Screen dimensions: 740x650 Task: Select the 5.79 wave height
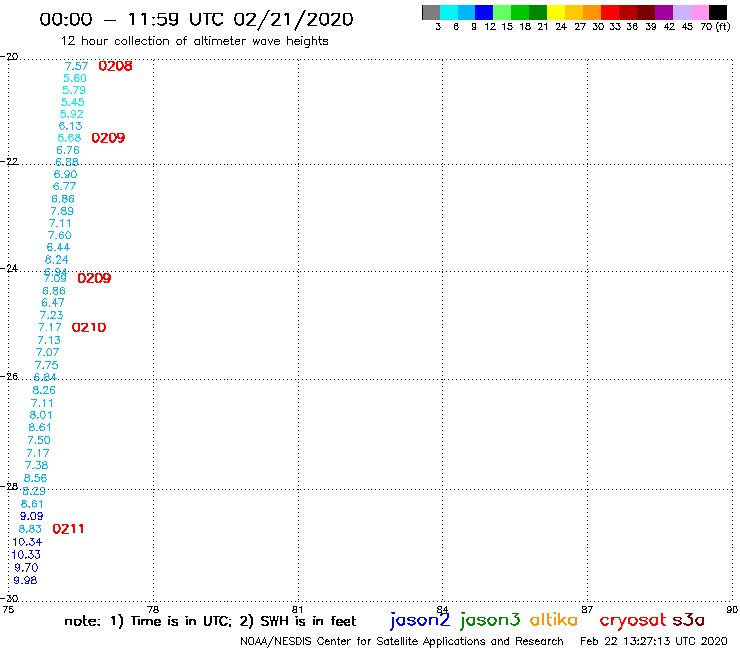[x=74, y=90]
